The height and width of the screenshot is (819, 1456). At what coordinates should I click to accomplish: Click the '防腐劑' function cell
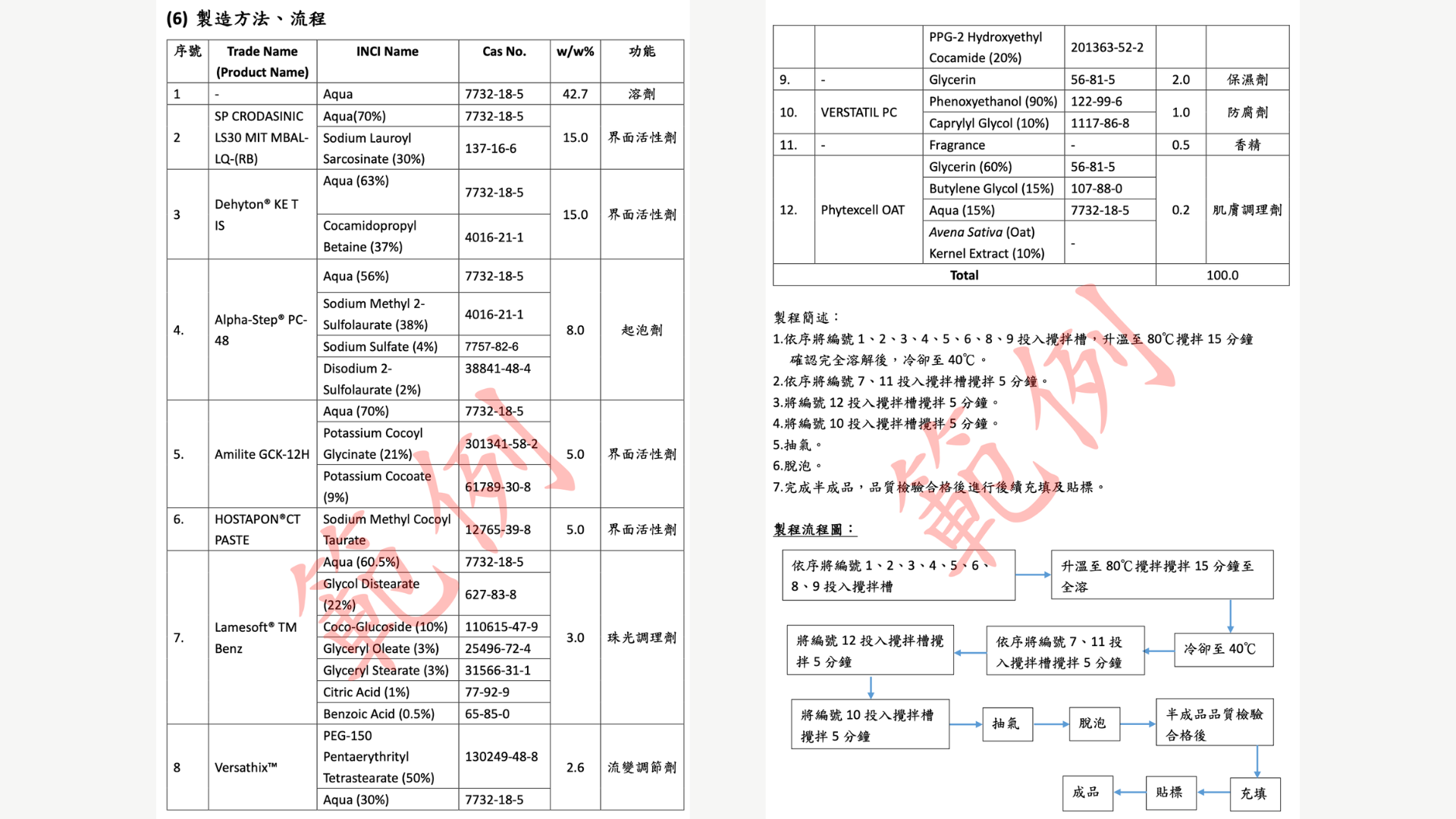point(1247,112)
